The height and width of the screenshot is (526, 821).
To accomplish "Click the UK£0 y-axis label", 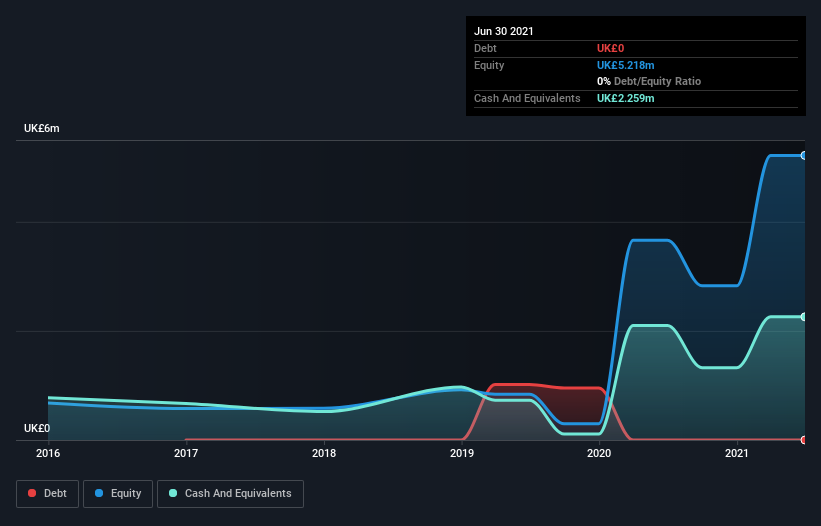I will pos(37,428).
